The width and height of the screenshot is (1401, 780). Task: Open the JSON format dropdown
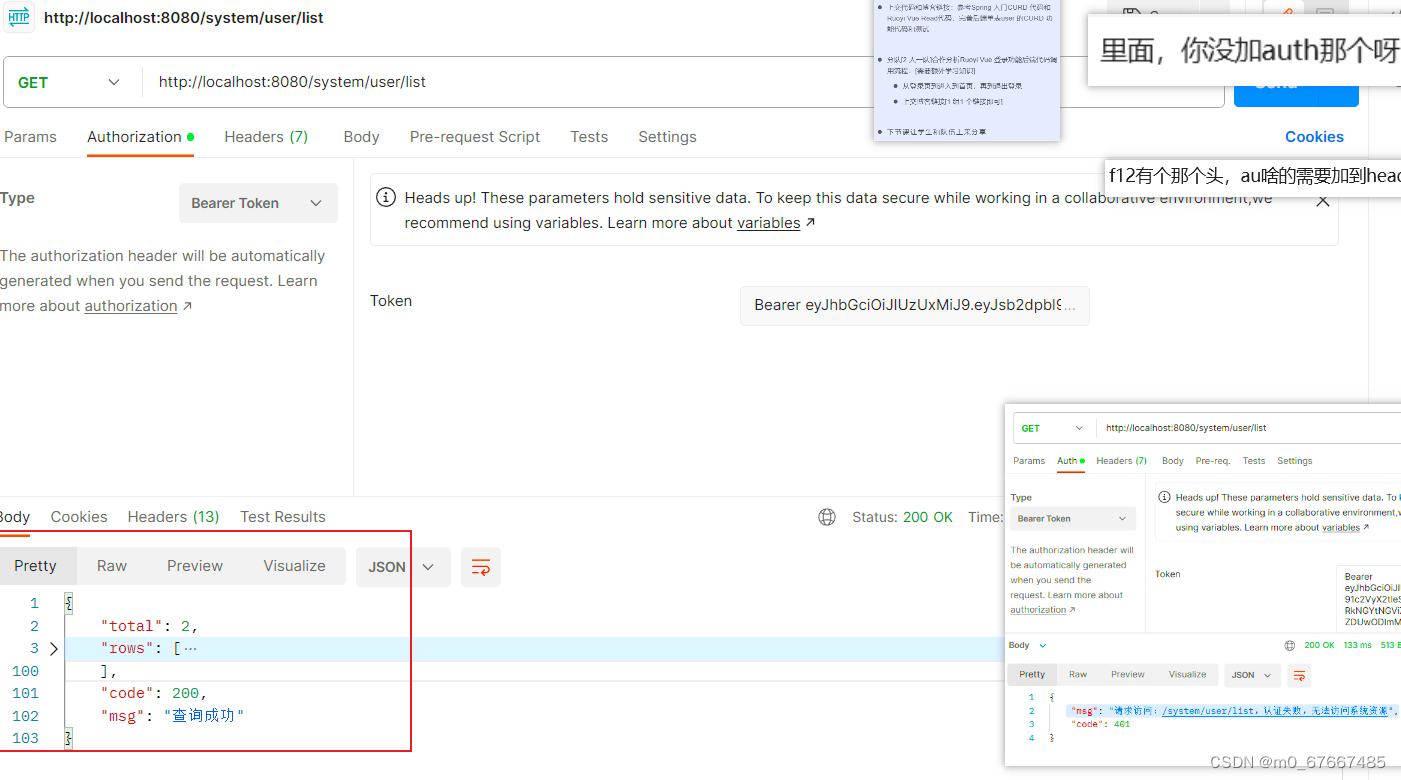coord(430,567)
